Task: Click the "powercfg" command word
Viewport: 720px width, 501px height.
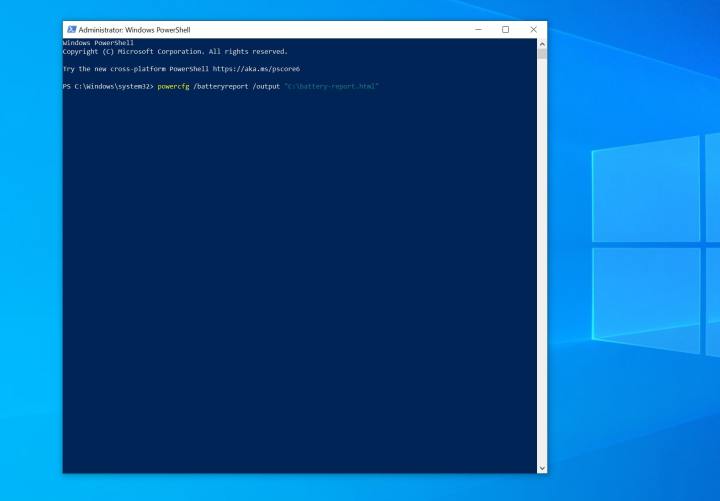Action: tap(173, 87)
